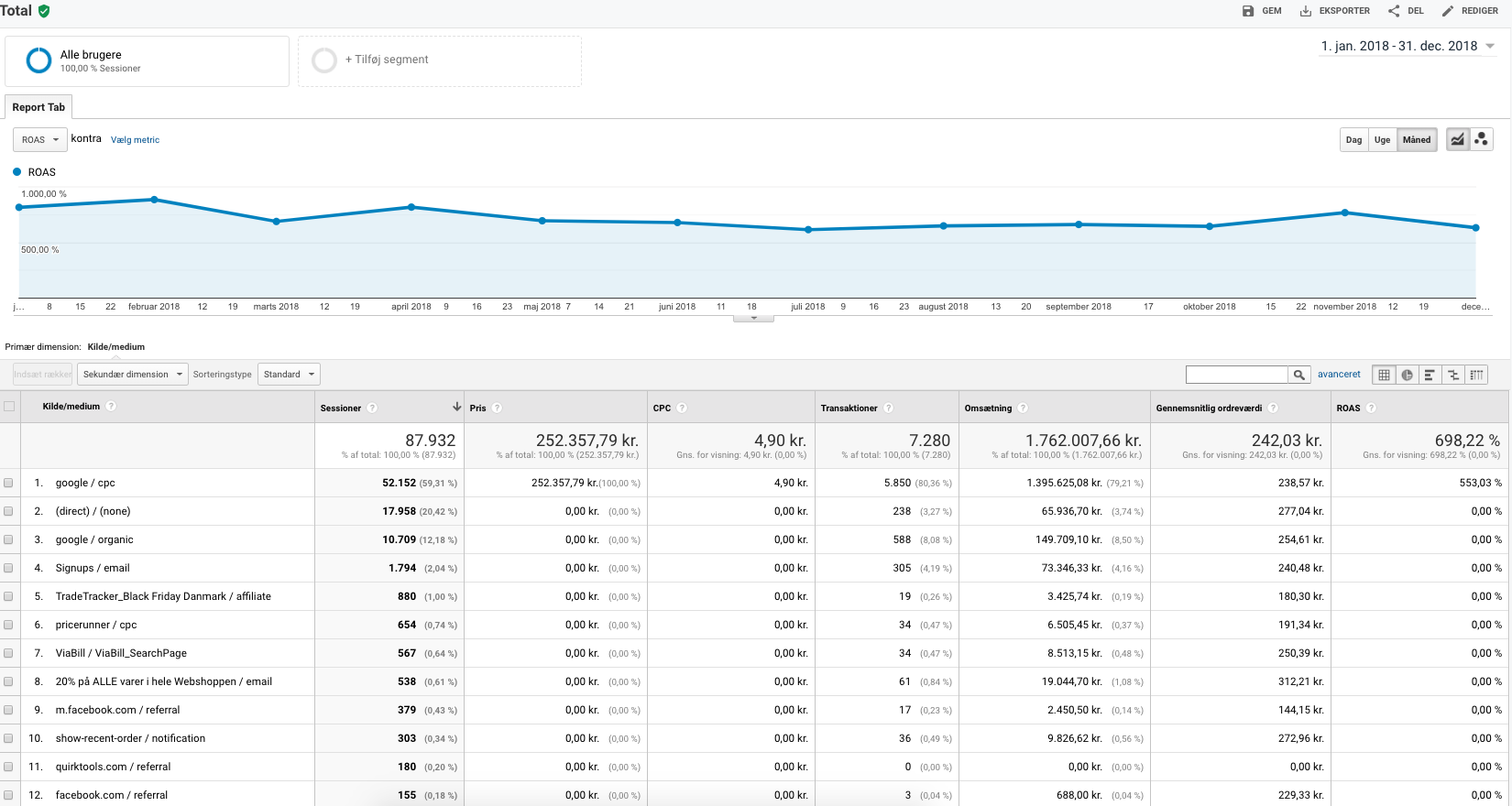
Task: Select the pie chart table view
Action: pos(1407,375)
